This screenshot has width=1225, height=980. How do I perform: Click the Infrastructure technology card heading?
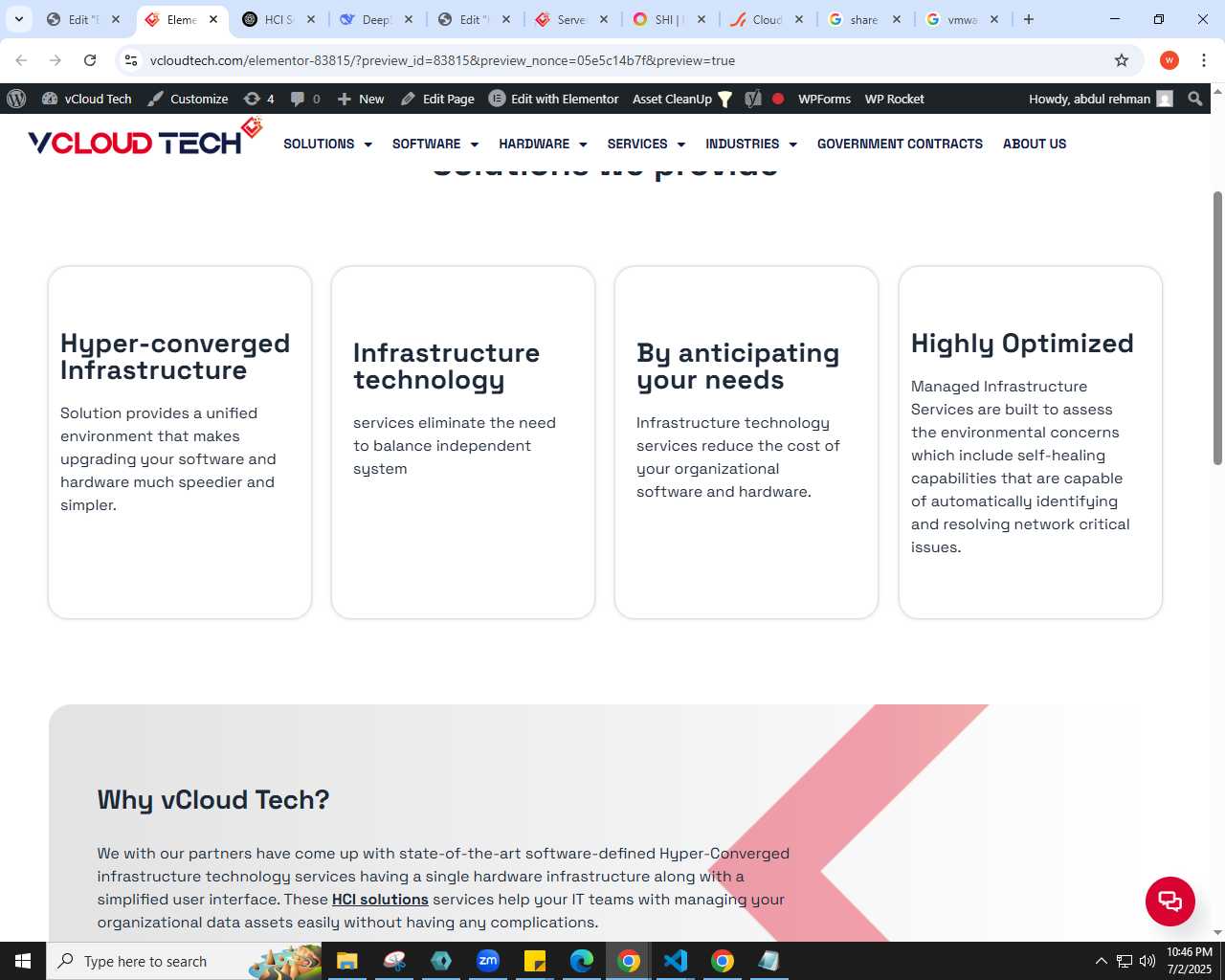click(446, 367)
